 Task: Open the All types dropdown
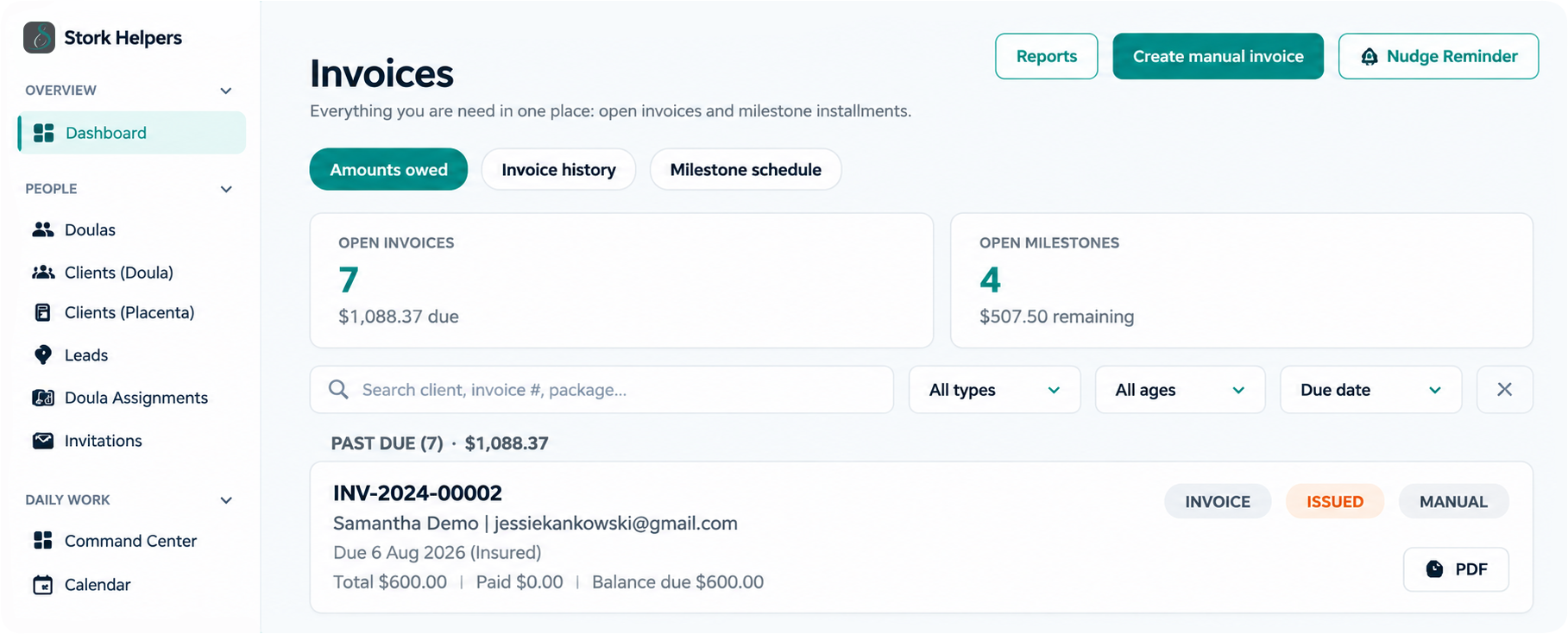pyautogui.click(x=995, y=390)
